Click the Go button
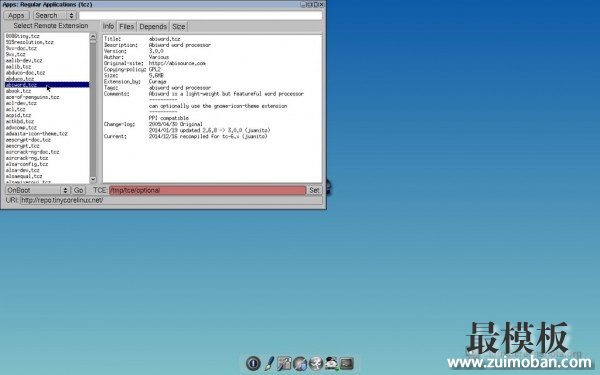The height and width of the screenshot is (375, 600). (78, 190)
